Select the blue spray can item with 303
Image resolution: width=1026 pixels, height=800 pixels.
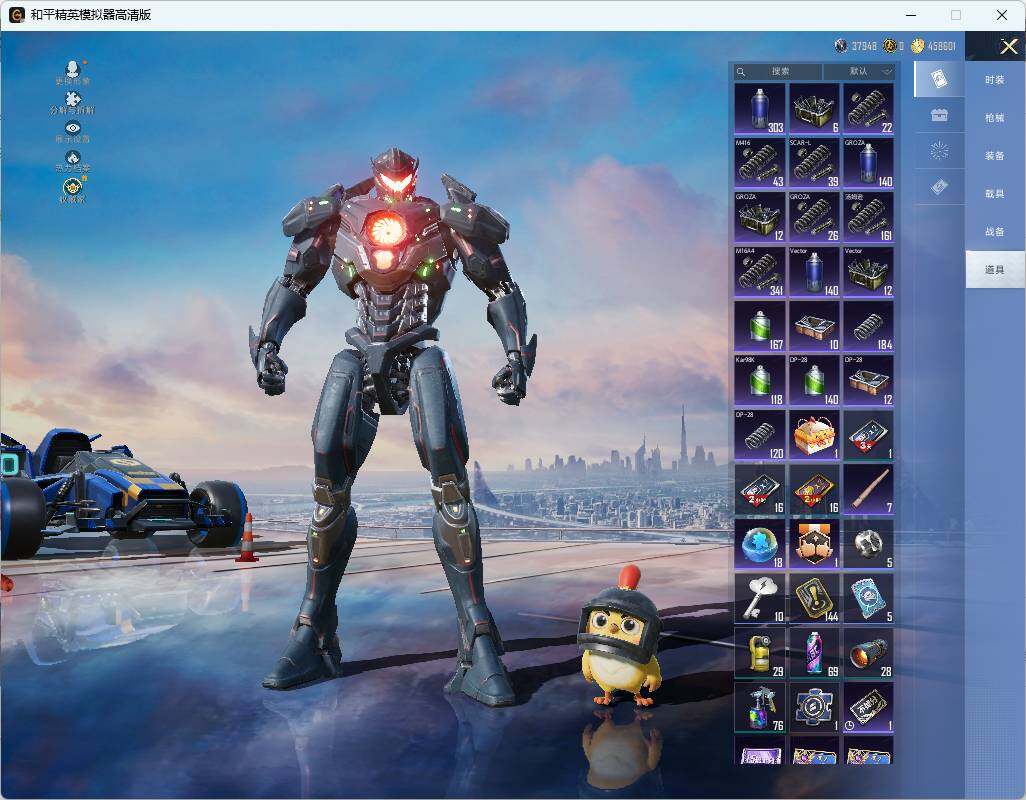pyautogui.click(x=760, y=109)
